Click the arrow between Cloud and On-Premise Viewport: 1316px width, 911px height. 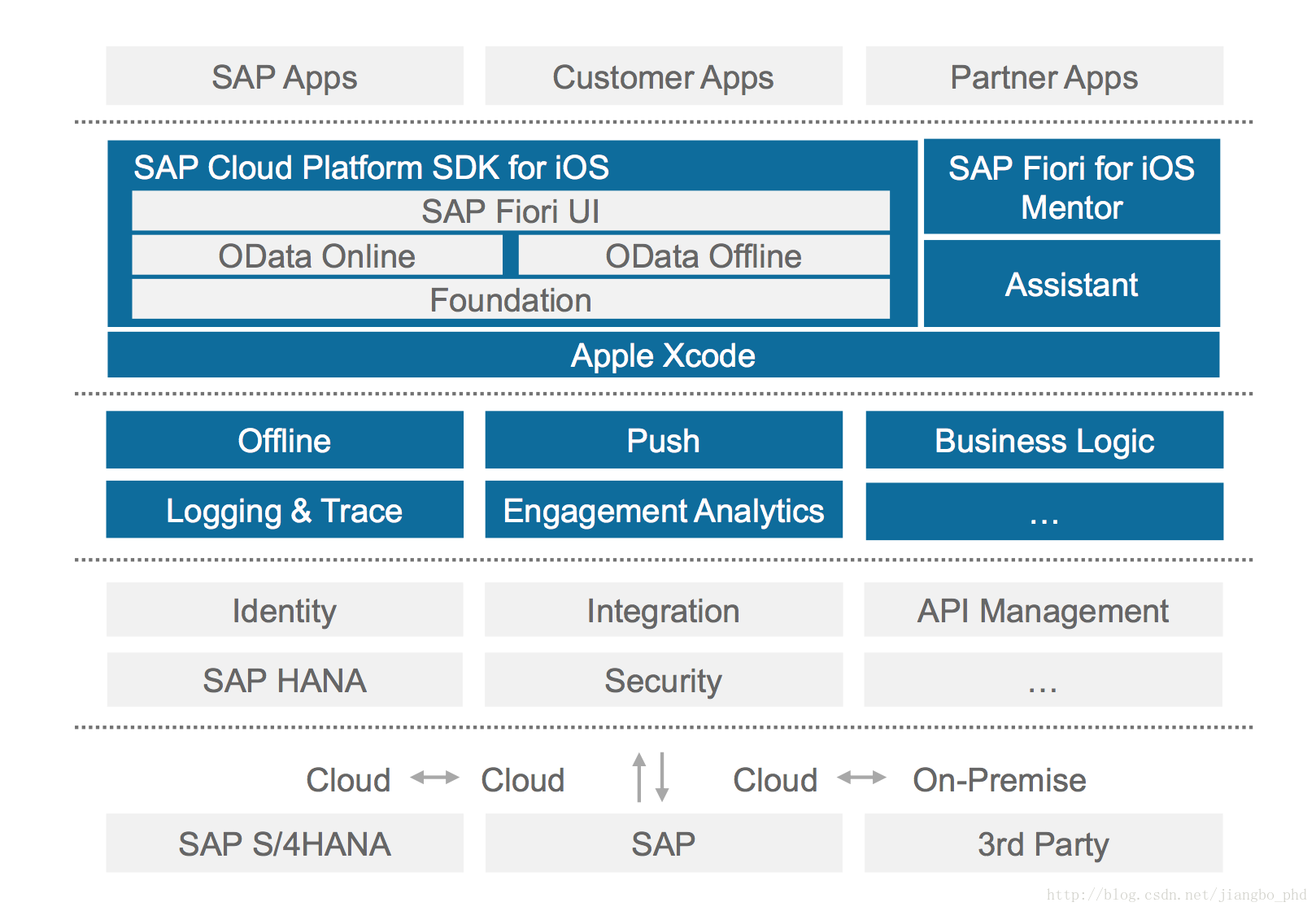[862, 778]
